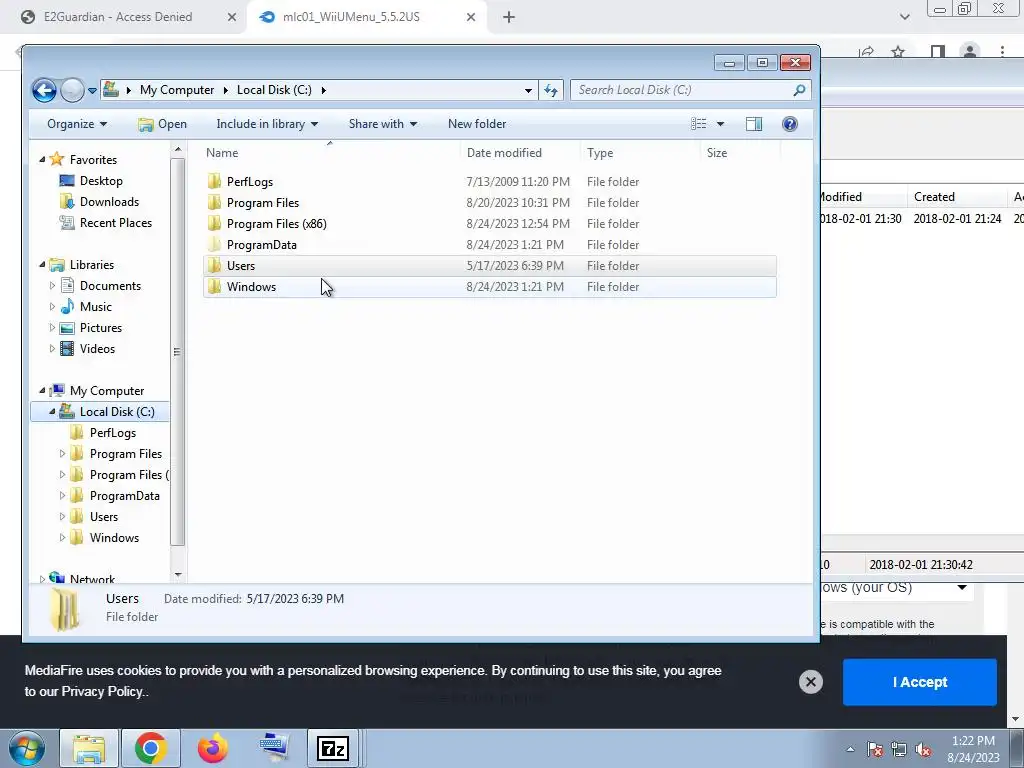Select Documents library in navigation pane
1024x768 pixels.
[101, 285]
